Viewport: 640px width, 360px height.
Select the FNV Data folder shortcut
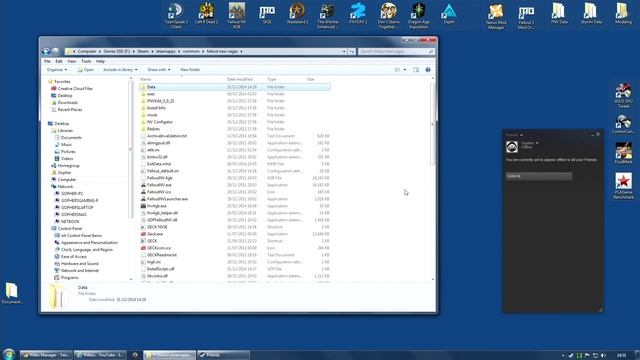(559, 14)
